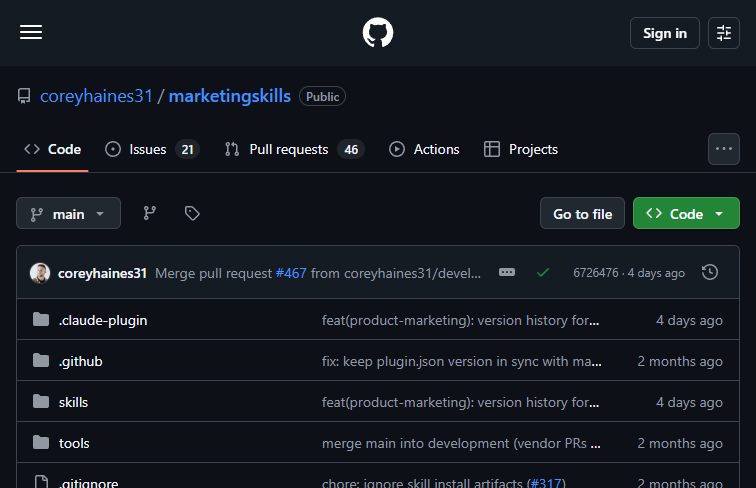Click '2 months ago' in tools row
Image resolution: width=756 pixels, height=488 pixels.
click(680, 443)
